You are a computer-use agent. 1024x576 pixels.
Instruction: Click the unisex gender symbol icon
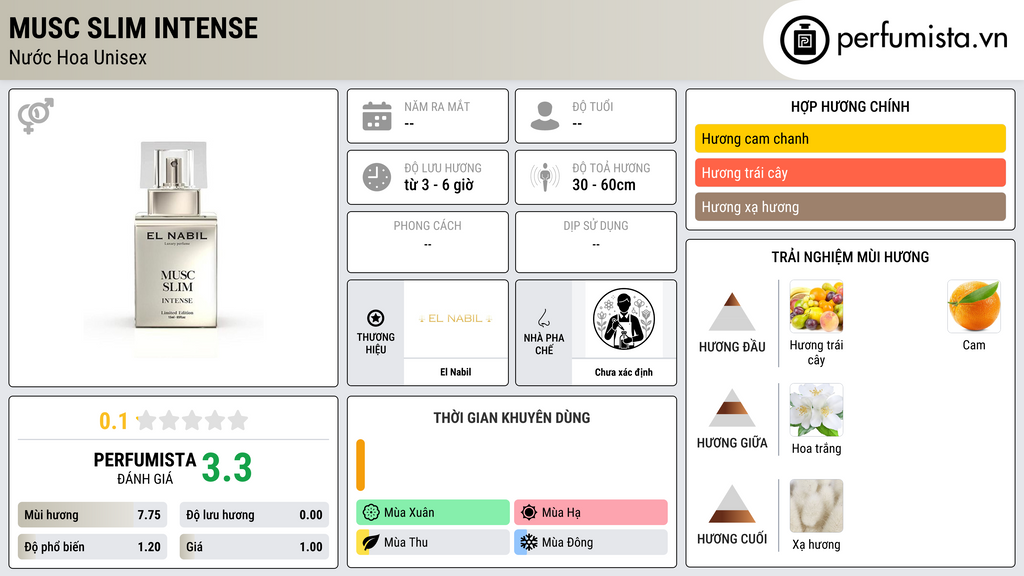click(36, 116)
